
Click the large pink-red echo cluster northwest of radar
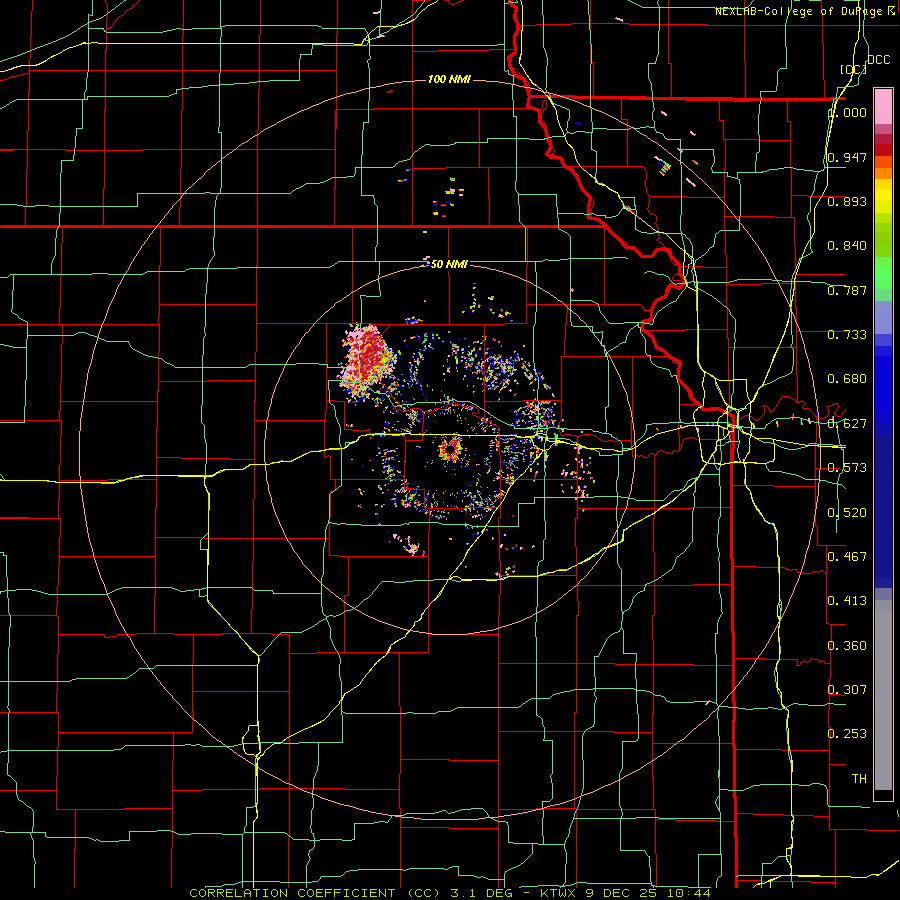coord(368,360)
